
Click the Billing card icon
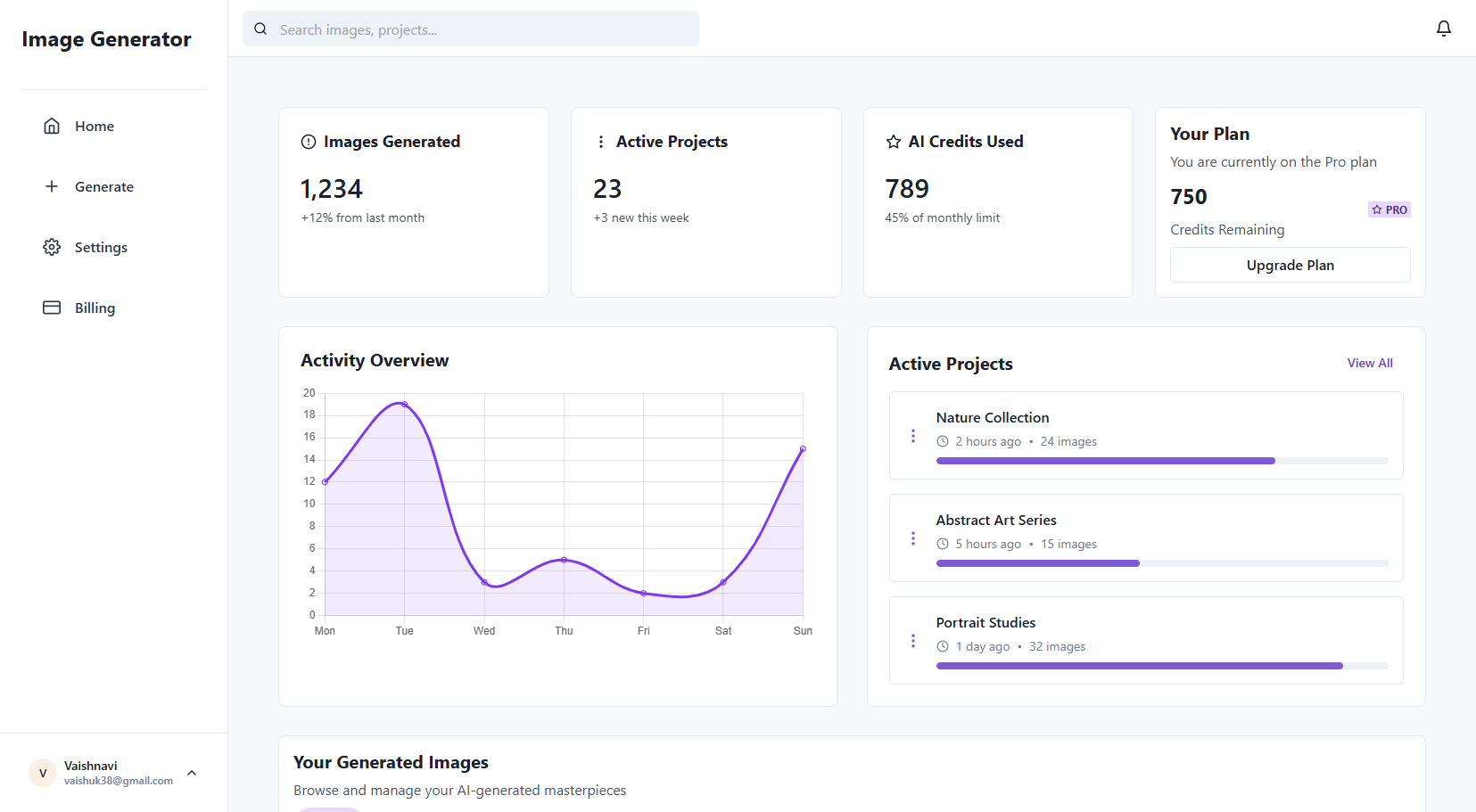52,308
